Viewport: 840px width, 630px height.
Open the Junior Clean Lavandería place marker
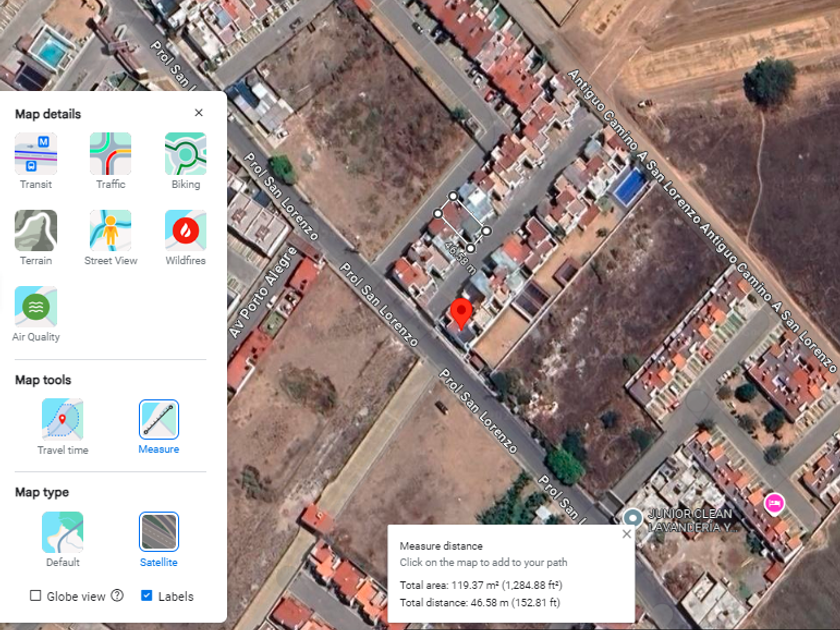click(x=632, y=518)
